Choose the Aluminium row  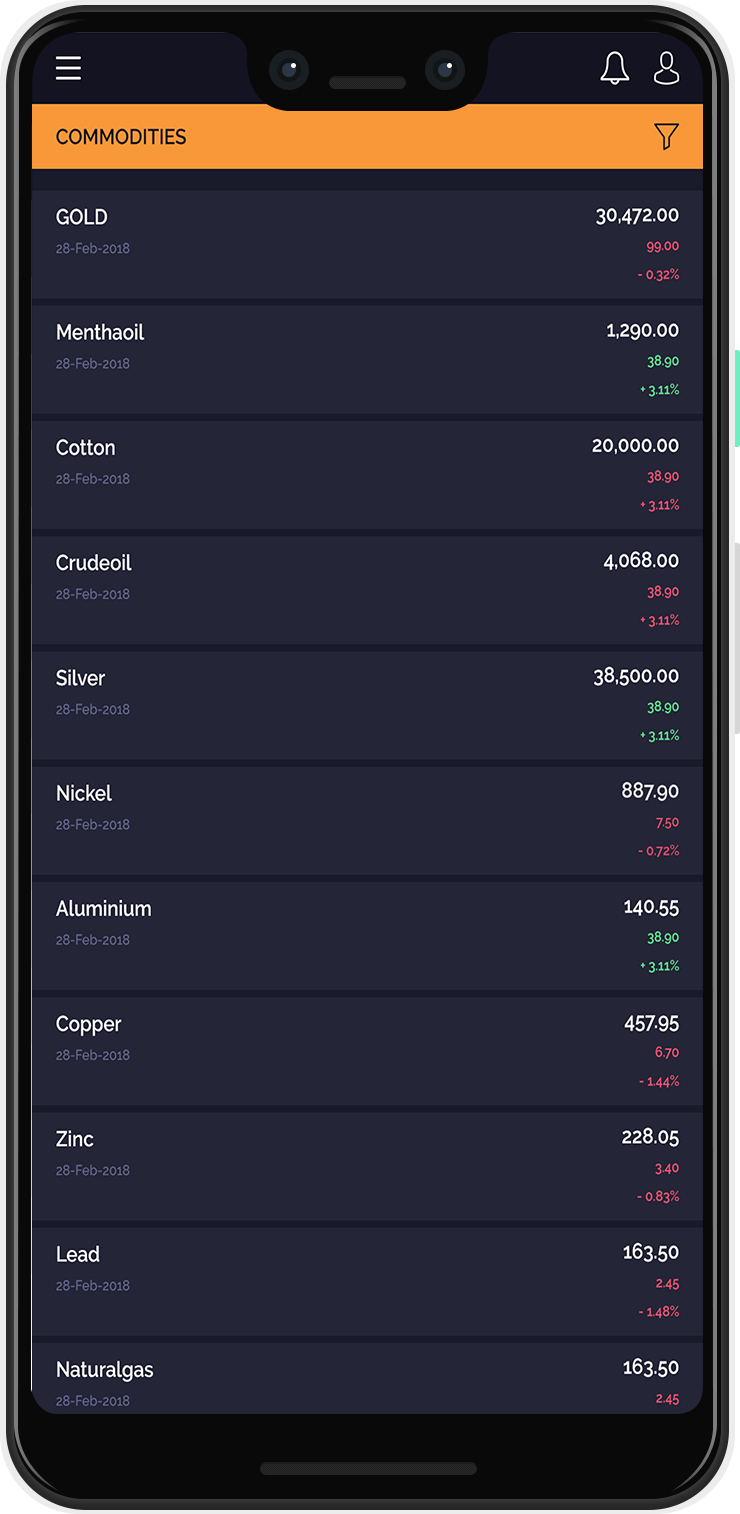tap(367, 935)
